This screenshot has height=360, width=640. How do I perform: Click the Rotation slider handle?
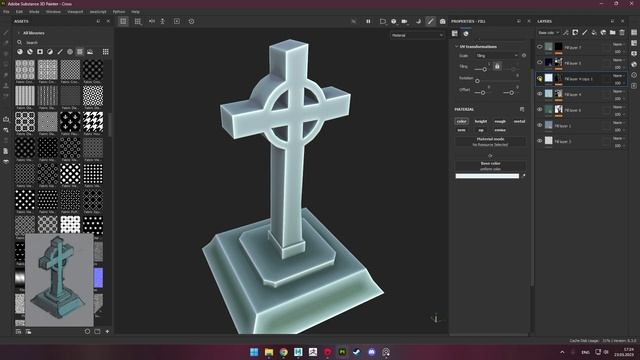click(x=477, y=81)
